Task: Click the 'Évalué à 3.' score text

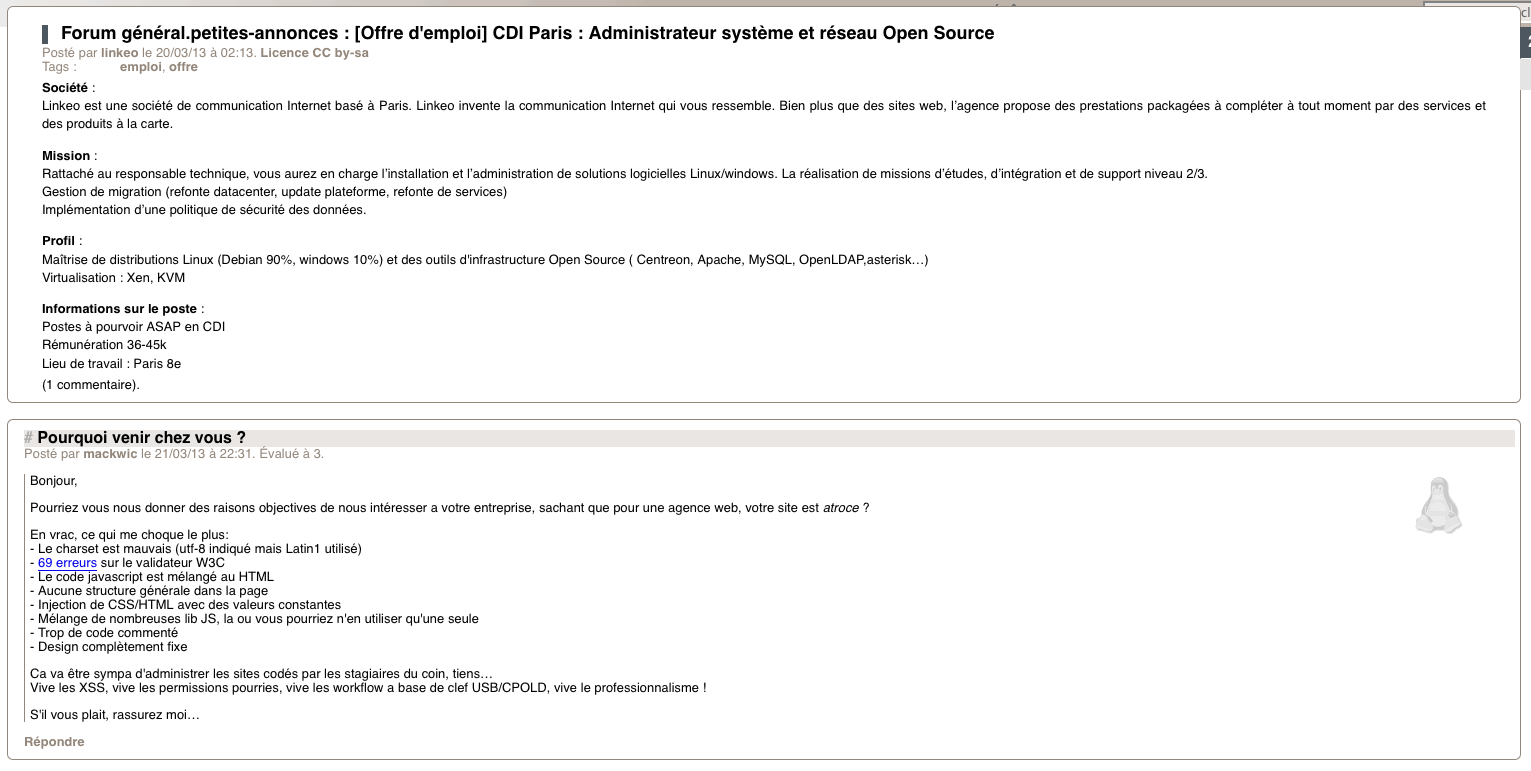Action: (x=291, y=454)
